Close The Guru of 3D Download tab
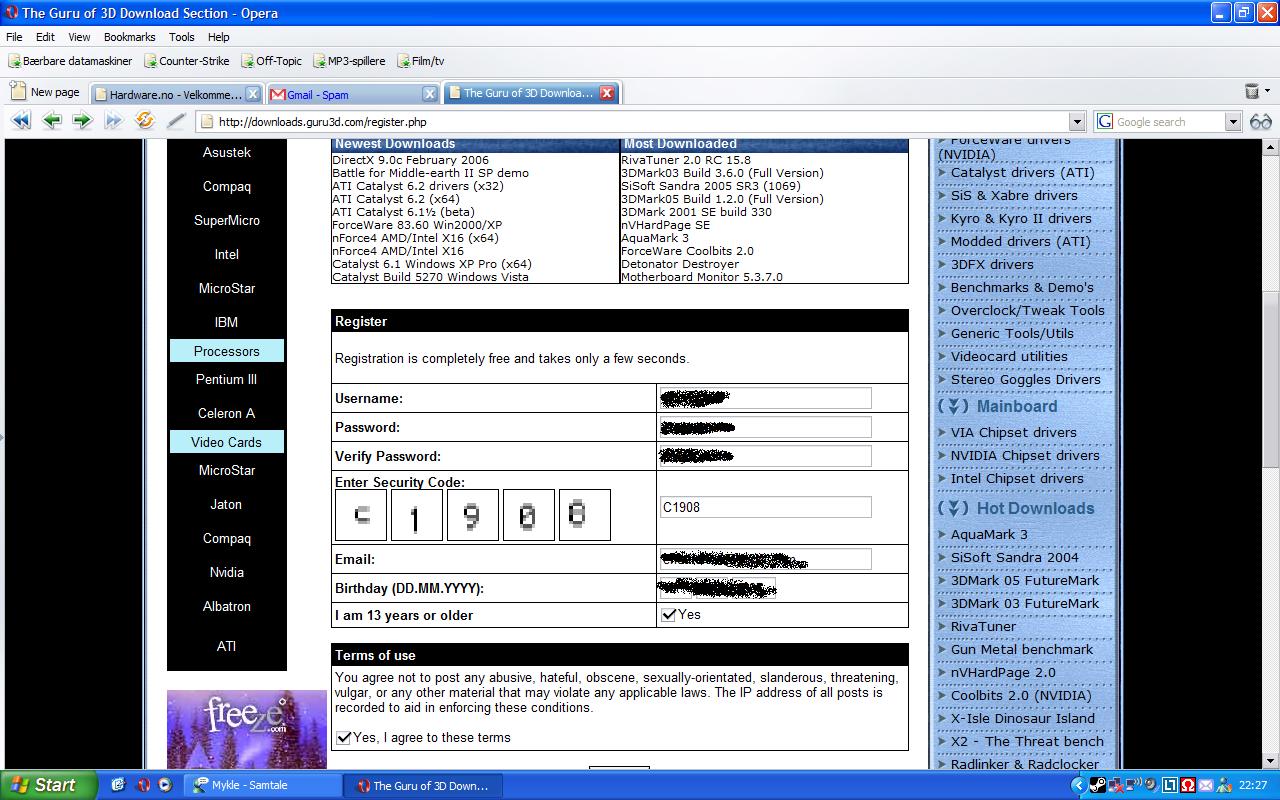This screenshot has width=1280, height=800. click(x=607, y=93)
